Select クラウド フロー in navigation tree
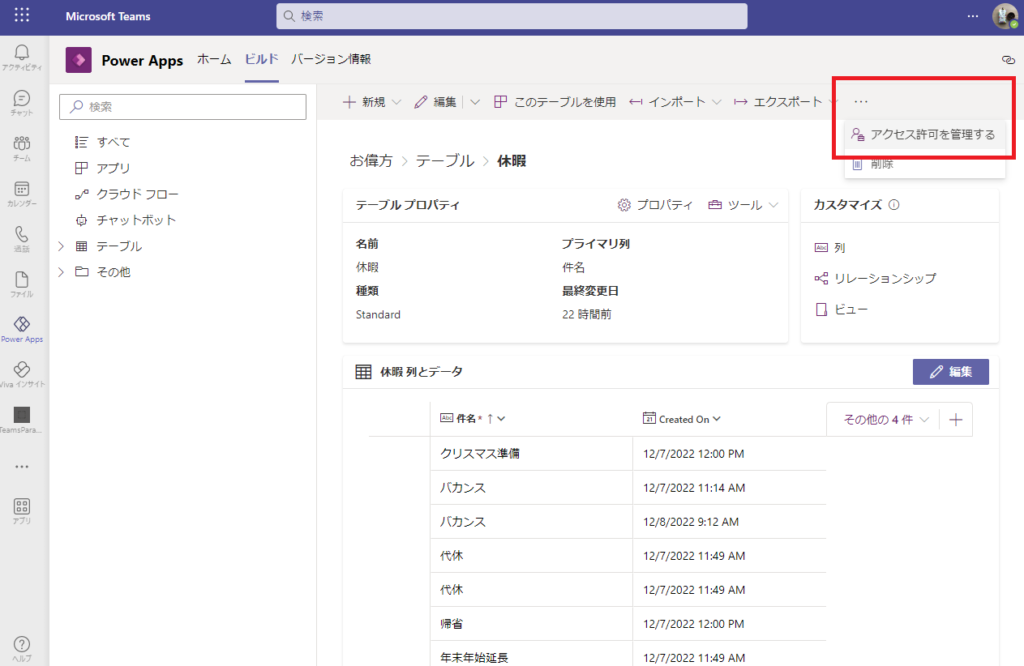This screenshot has width=1024, height=666. tap(127, 195)
